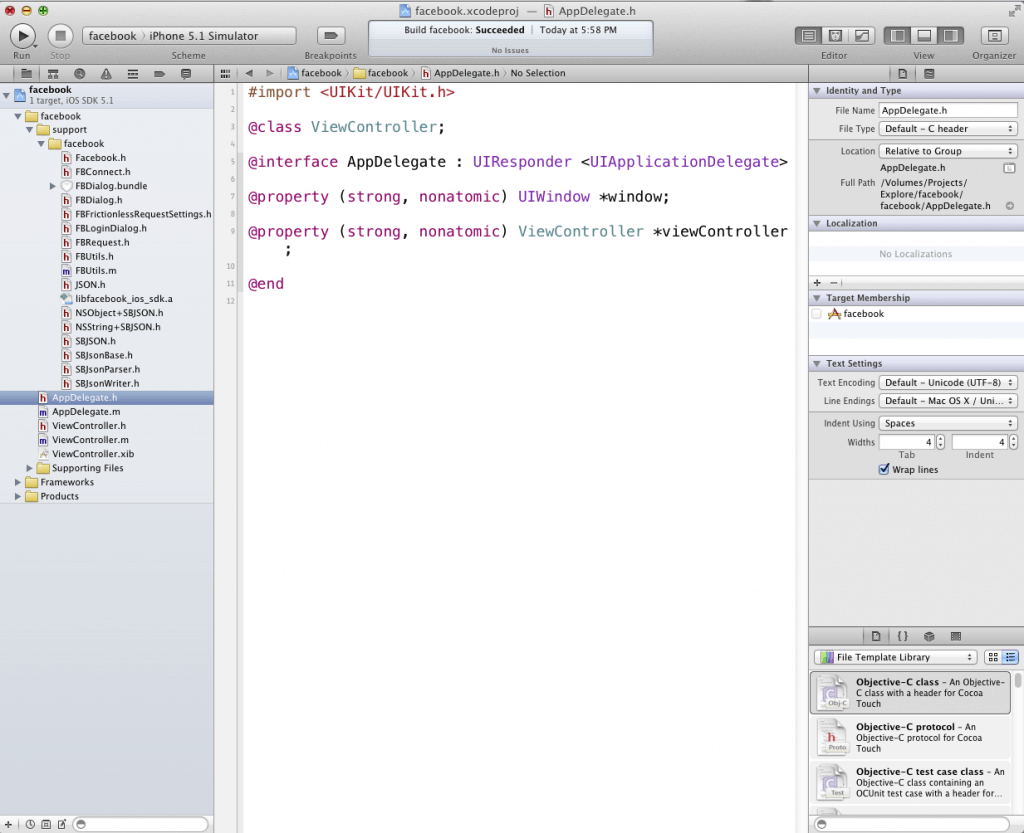Screen dimensions: 1024x833
Task: Switch to the Assistant editor
Action: (x=835, y=36)
